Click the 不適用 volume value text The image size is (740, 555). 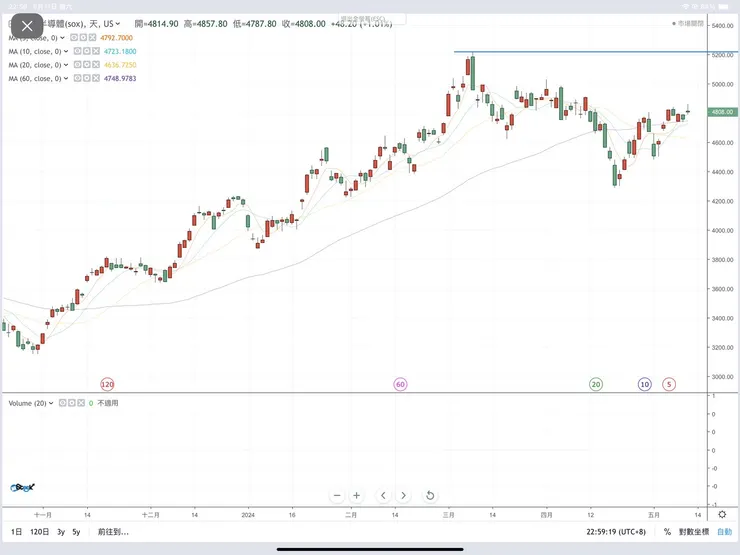coord(108,403)
